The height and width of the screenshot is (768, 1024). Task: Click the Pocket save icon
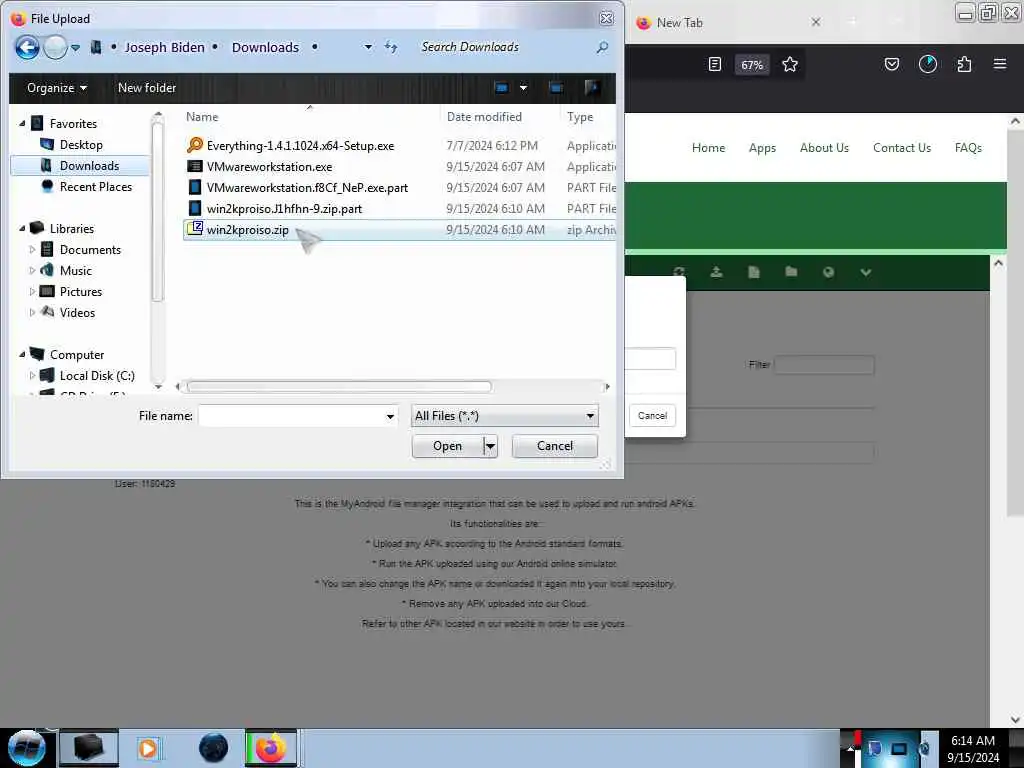coord(891,64)
